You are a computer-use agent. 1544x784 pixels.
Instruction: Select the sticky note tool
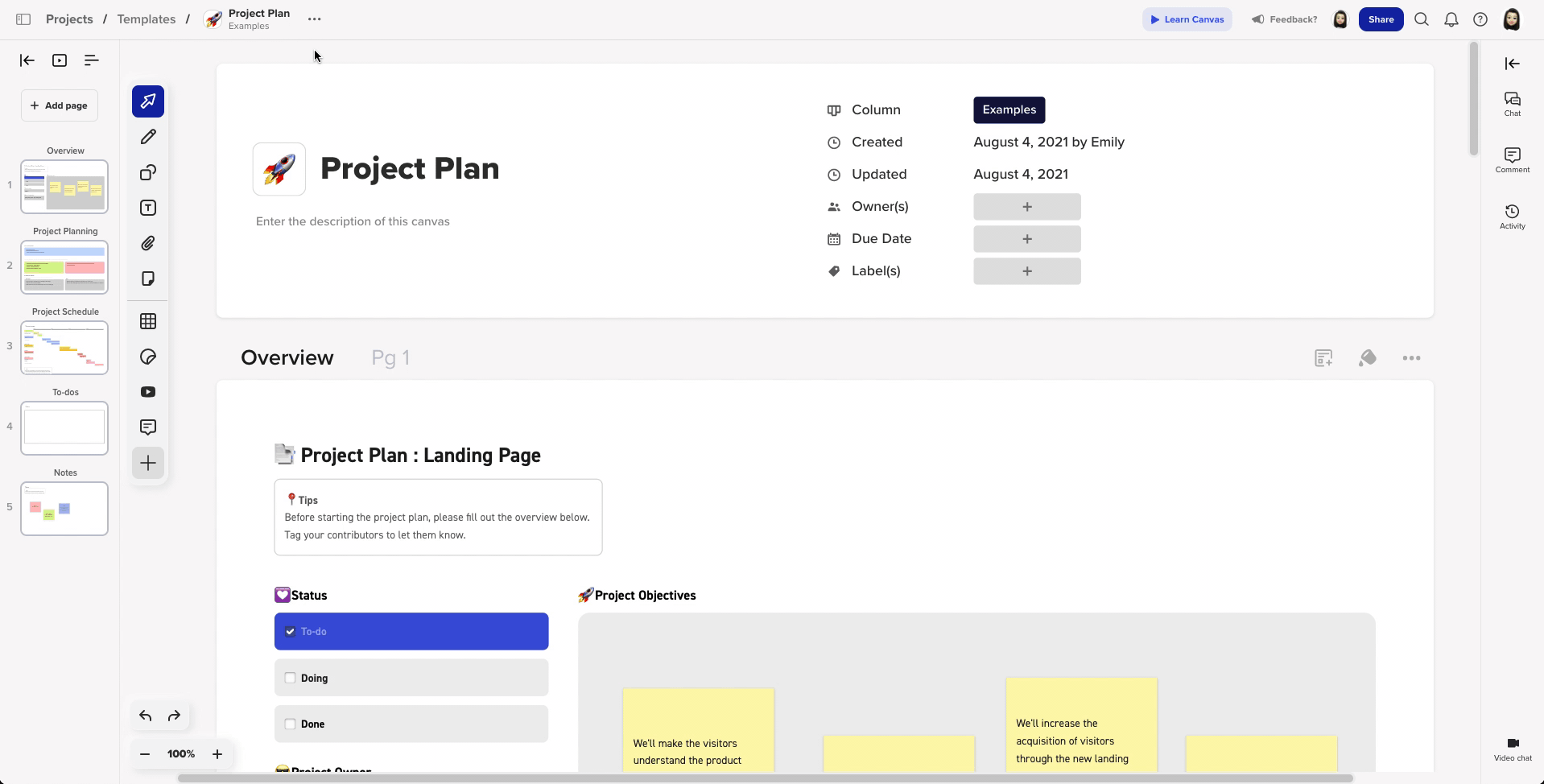pyautogui.click(x=148, y=279)
